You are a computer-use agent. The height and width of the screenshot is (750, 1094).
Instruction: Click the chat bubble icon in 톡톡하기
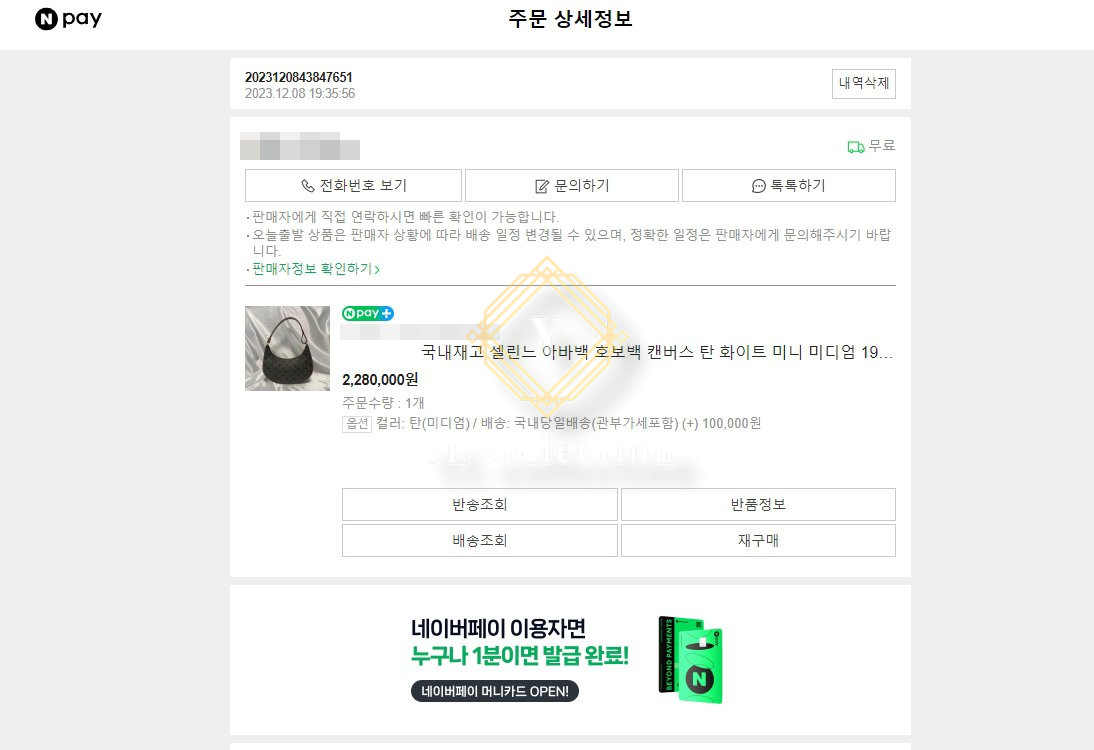pyautogui.click(x=758, y=186)
